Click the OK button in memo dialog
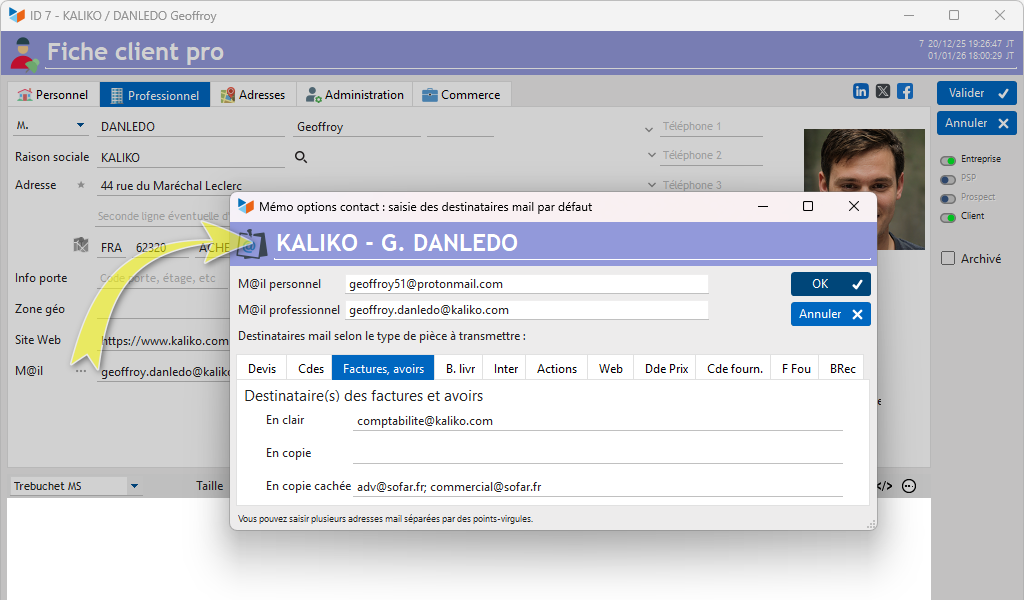1024x600 pixels. coord(830,284)
